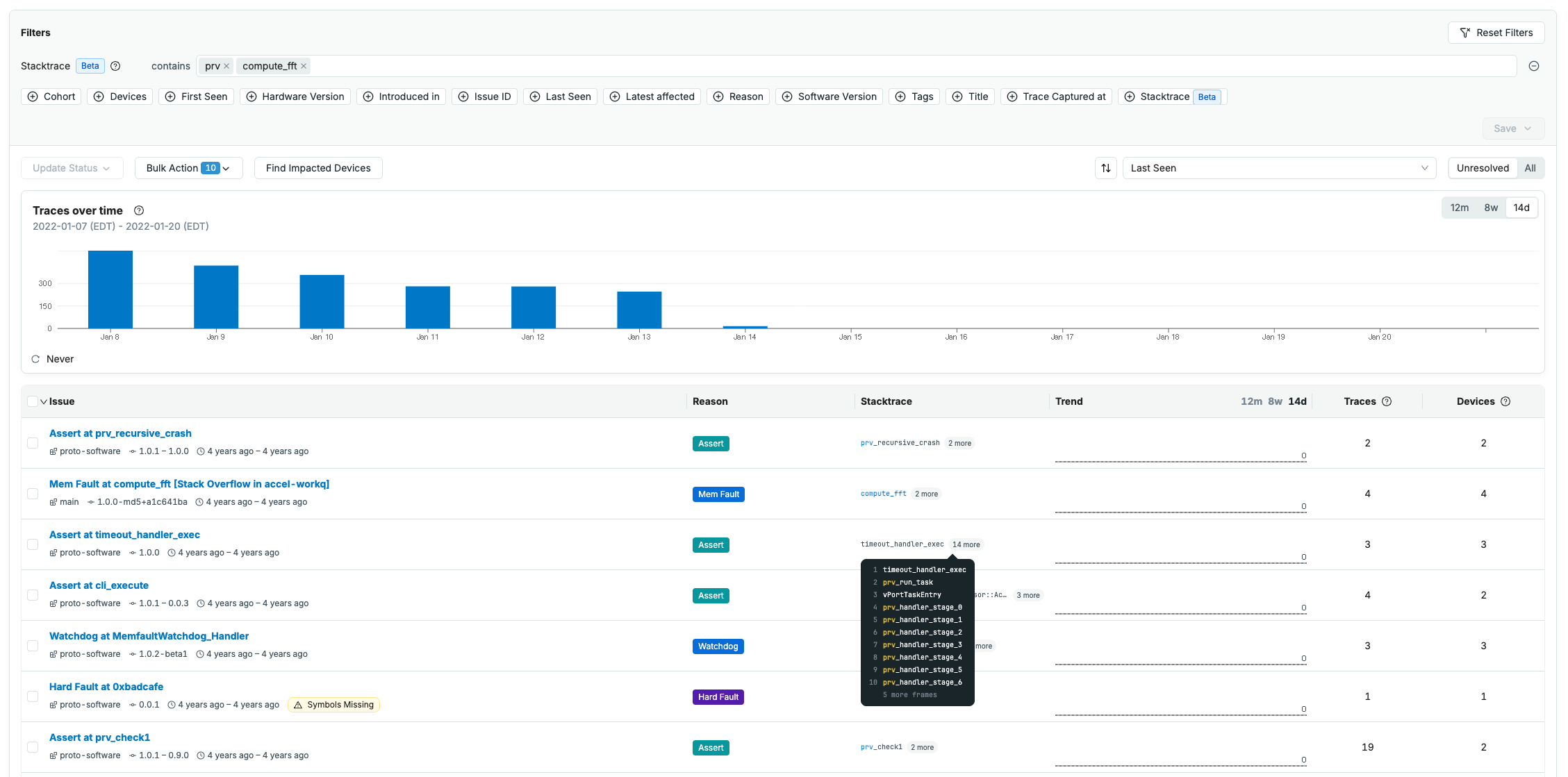Select Assert at cli_execute checkbox
1568x777 pixels.
pos(33,595)
